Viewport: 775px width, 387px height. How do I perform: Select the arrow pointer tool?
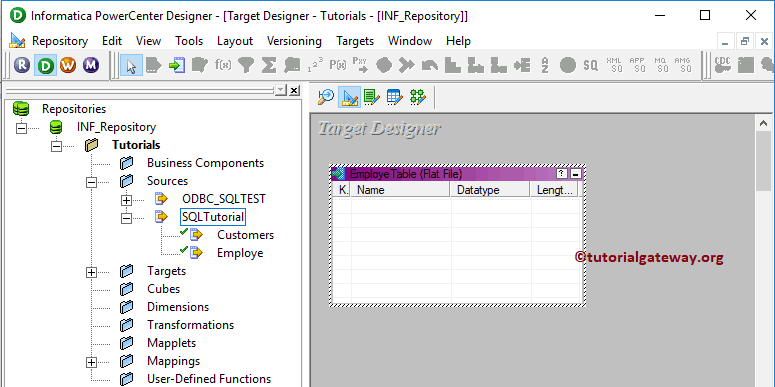pyautogui.click(x=131, y=65)
